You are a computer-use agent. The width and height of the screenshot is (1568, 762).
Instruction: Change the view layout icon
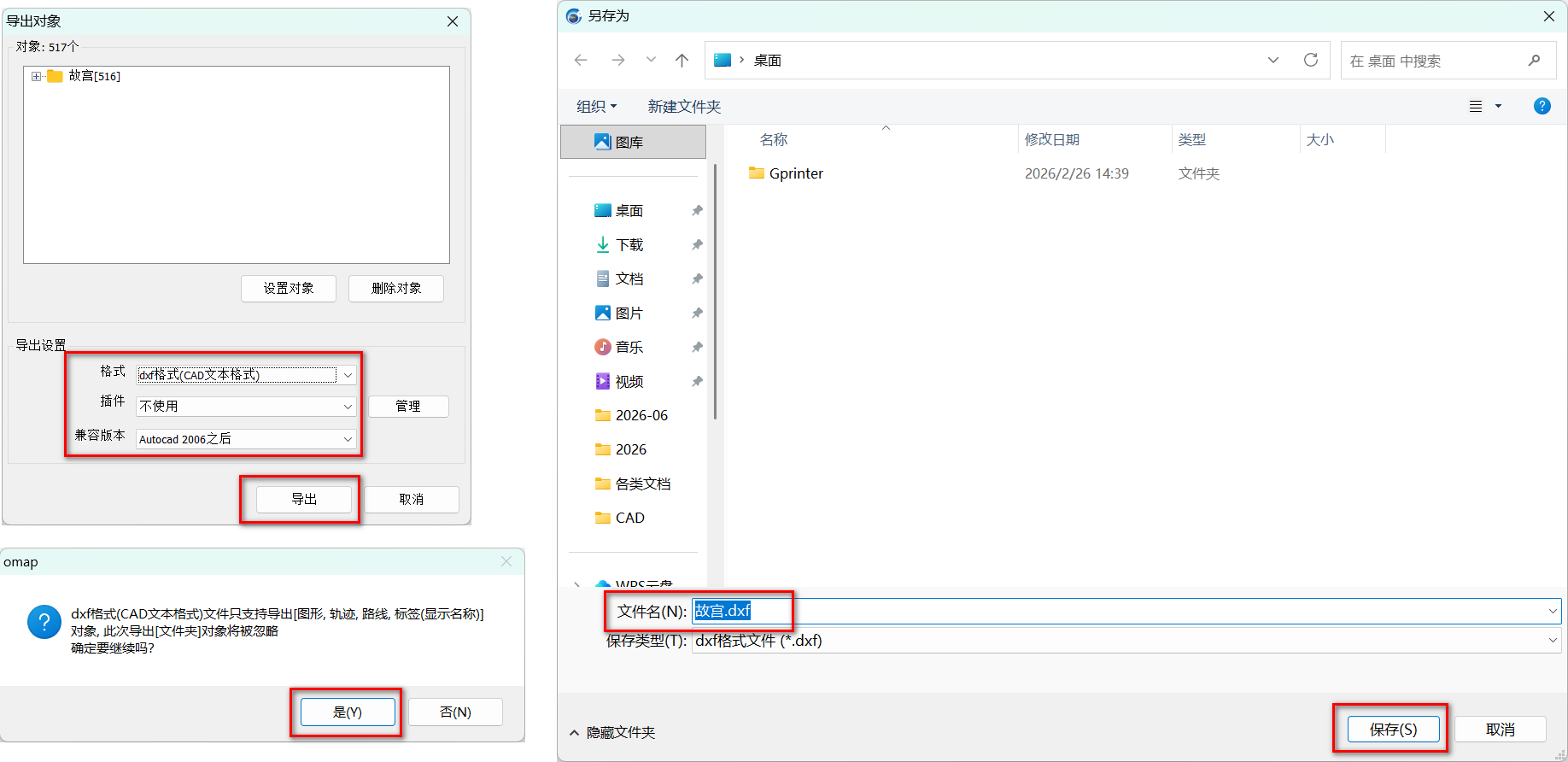(x=1476, y=107)
